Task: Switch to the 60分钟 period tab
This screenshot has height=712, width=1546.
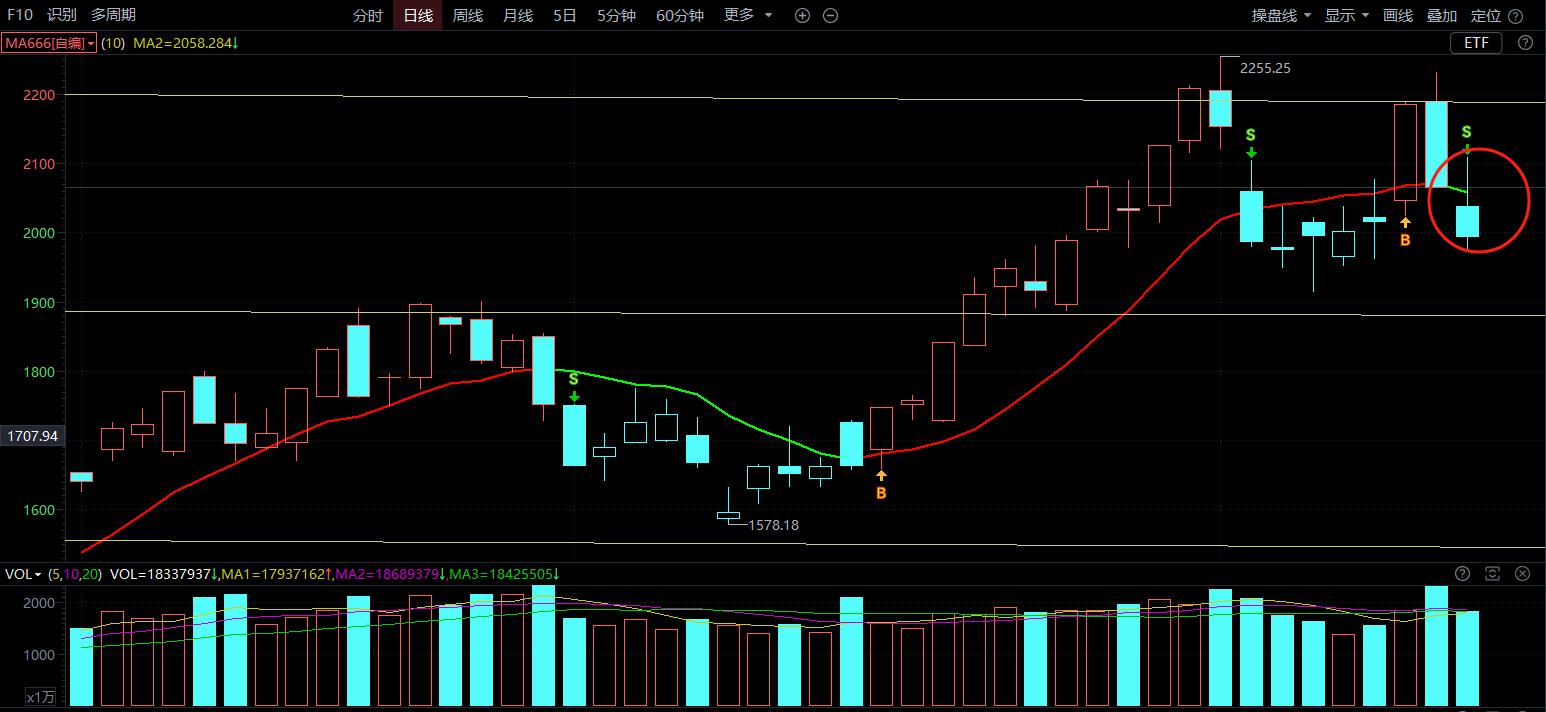Action: pyautogui.click(x=680, y=15)
